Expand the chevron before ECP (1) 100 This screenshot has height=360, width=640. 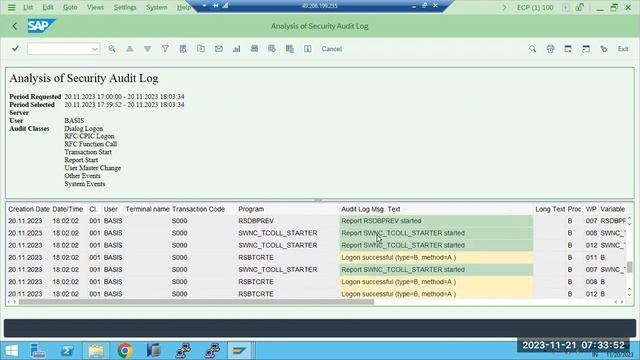(504, 7)
